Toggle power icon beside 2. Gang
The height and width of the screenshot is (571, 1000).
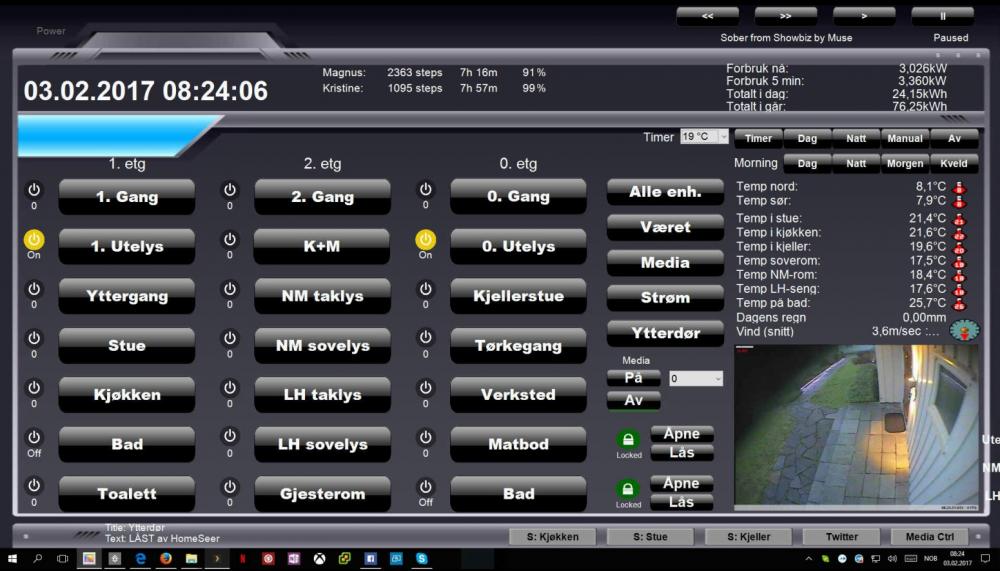[230, 190]
